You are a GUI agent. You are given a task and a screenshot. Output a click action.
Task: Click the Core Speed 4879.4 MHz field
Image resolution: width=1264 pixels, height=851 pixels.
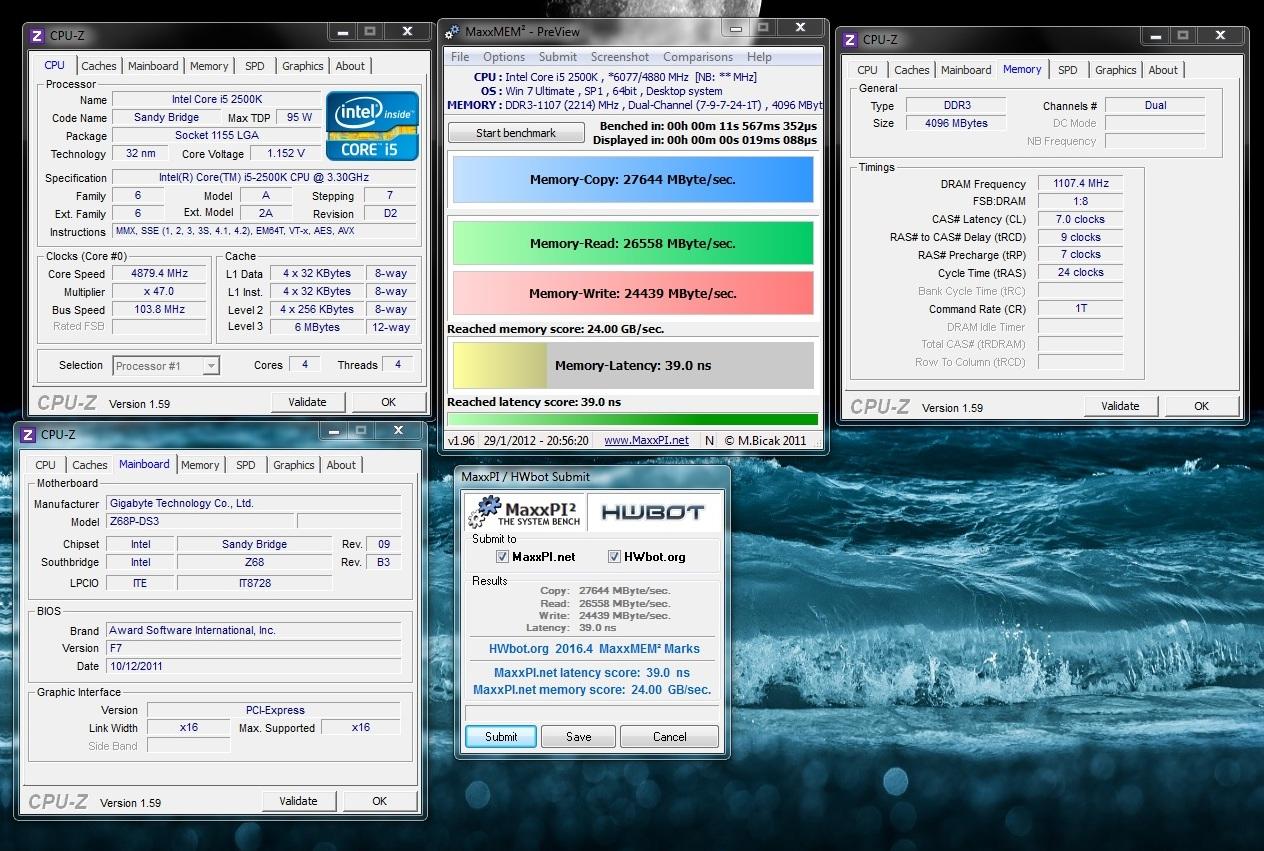click(159, 274)
